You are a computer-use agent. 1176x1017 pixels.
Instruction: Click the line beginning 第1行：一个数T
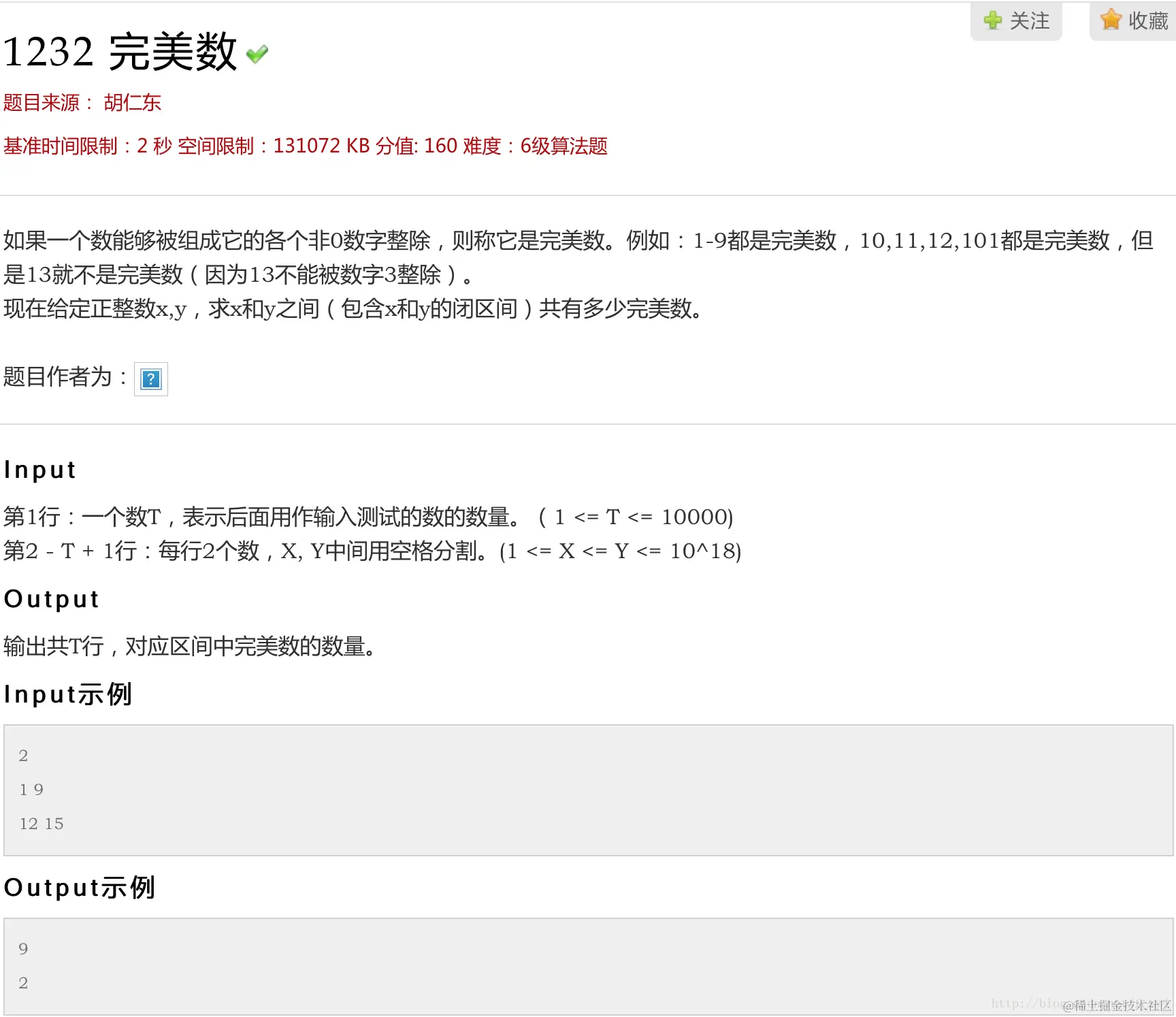pos(368,517)
